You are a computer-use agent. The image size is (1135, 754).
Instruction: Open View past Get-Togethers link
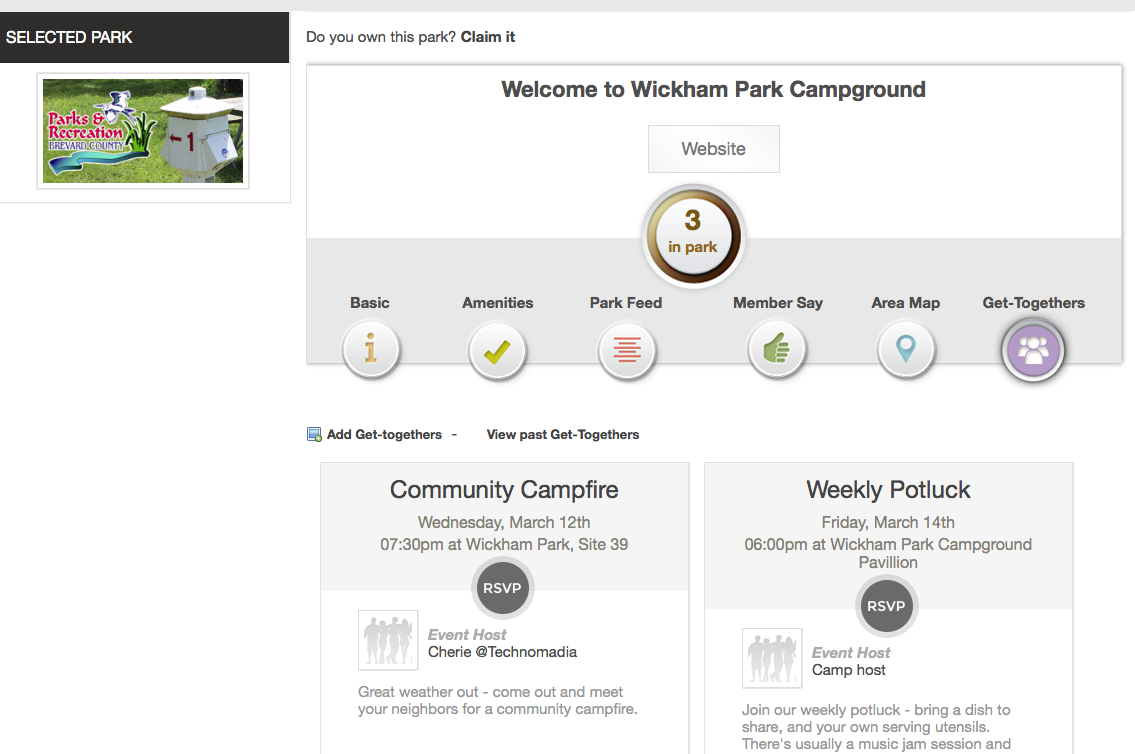pyautogui.click(x=562, y=435)
